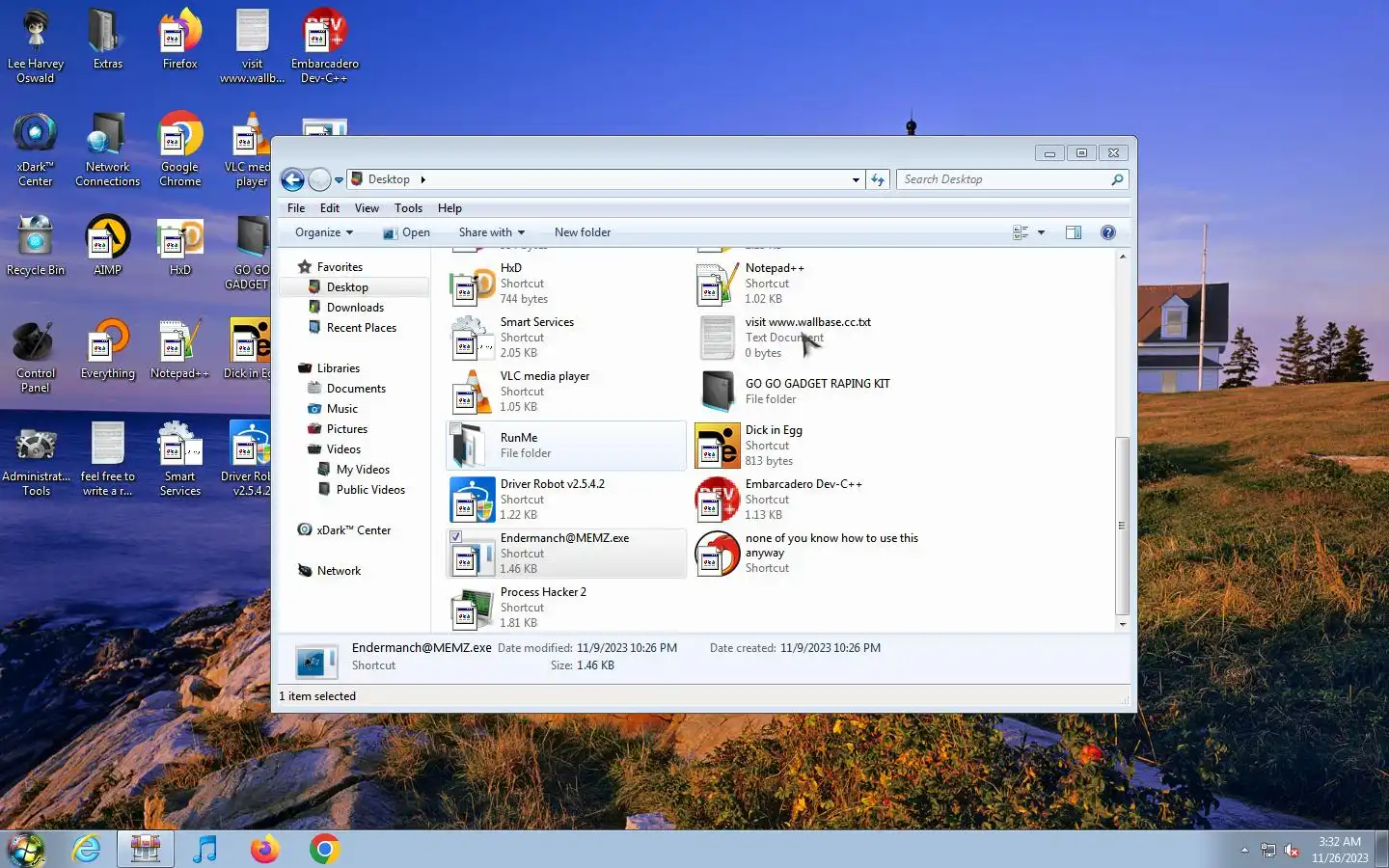Open Internet Explorer from the taskbar
The height and width of the screenshot is (868, 1389).
(87, 849)
